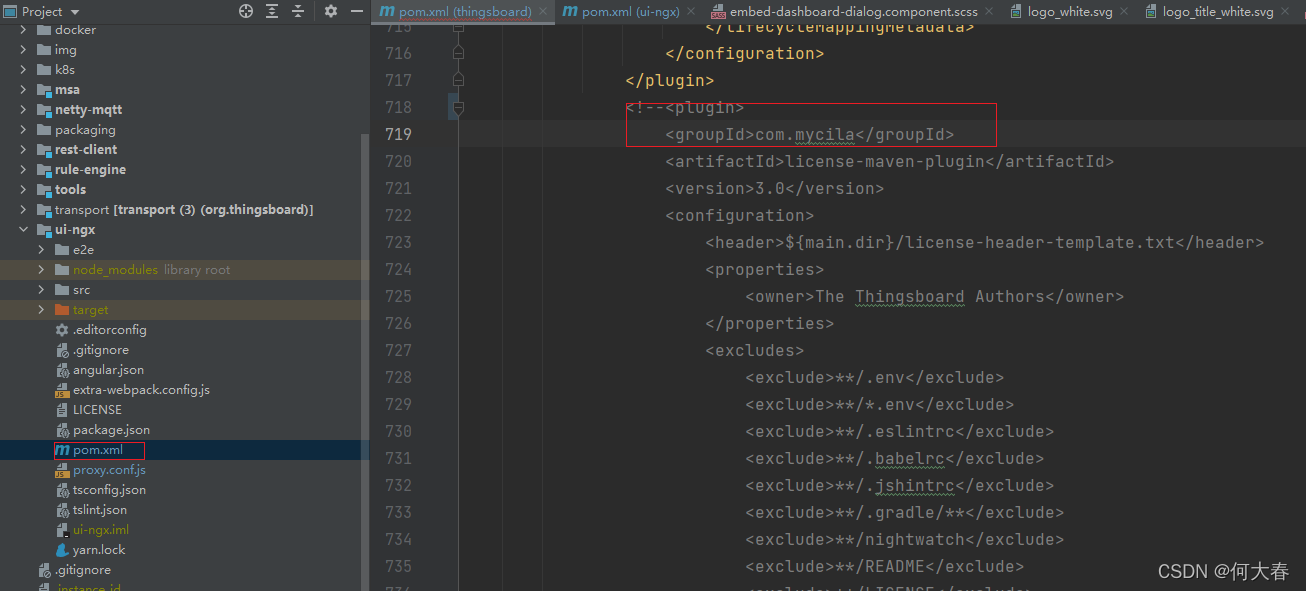Select the LICENSE file
1306x591 pixels.
[97, 410]
